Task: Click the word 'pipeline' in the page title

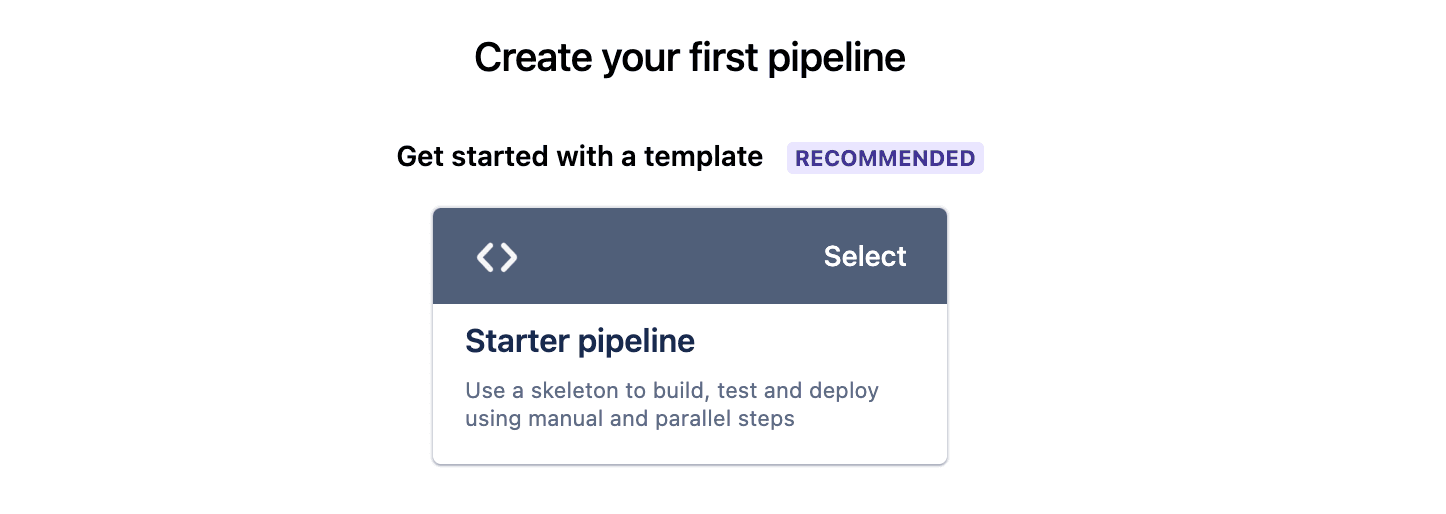Action: coord(836,58)
